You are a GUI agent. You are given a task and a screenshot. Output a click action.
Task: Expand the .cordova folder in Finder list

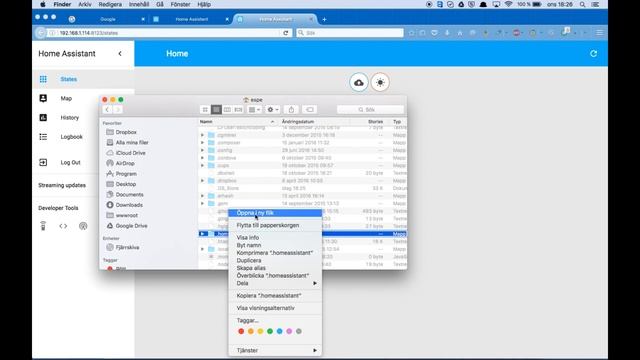point(202,158)
